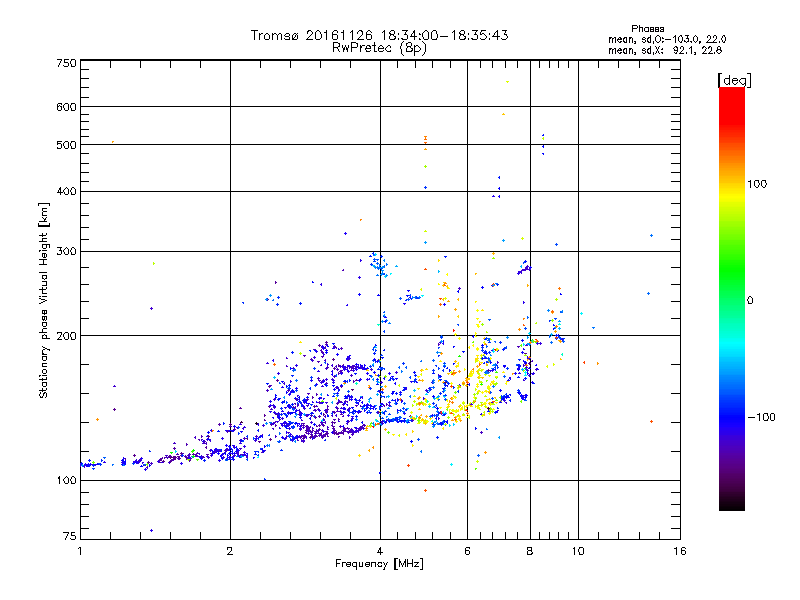Select the 'Phases' header text
Screen dimensions: 800x600
pos(647,29)
